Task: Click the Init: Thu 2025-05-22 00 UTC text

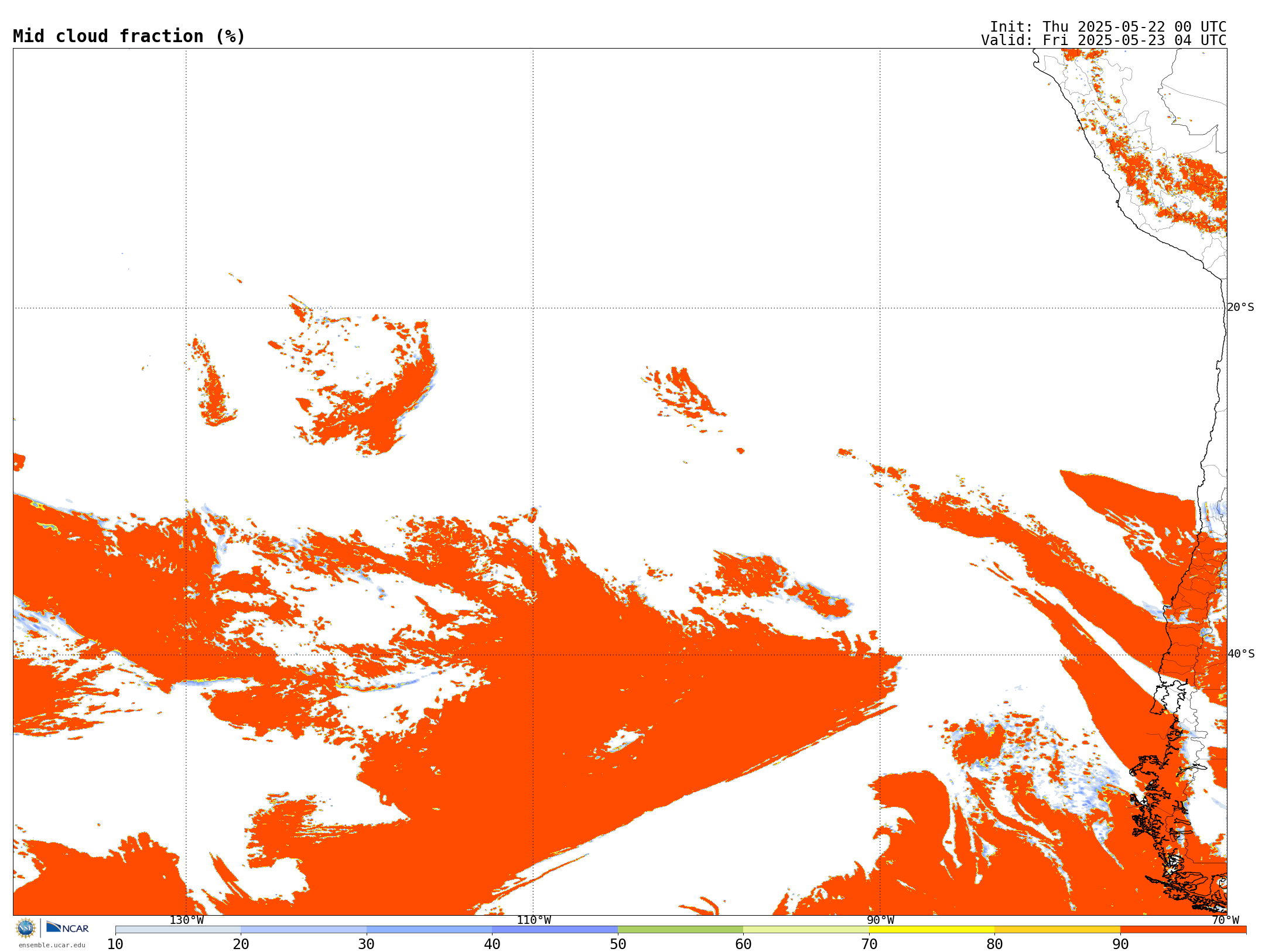Action: click(x=1108, y=27)
